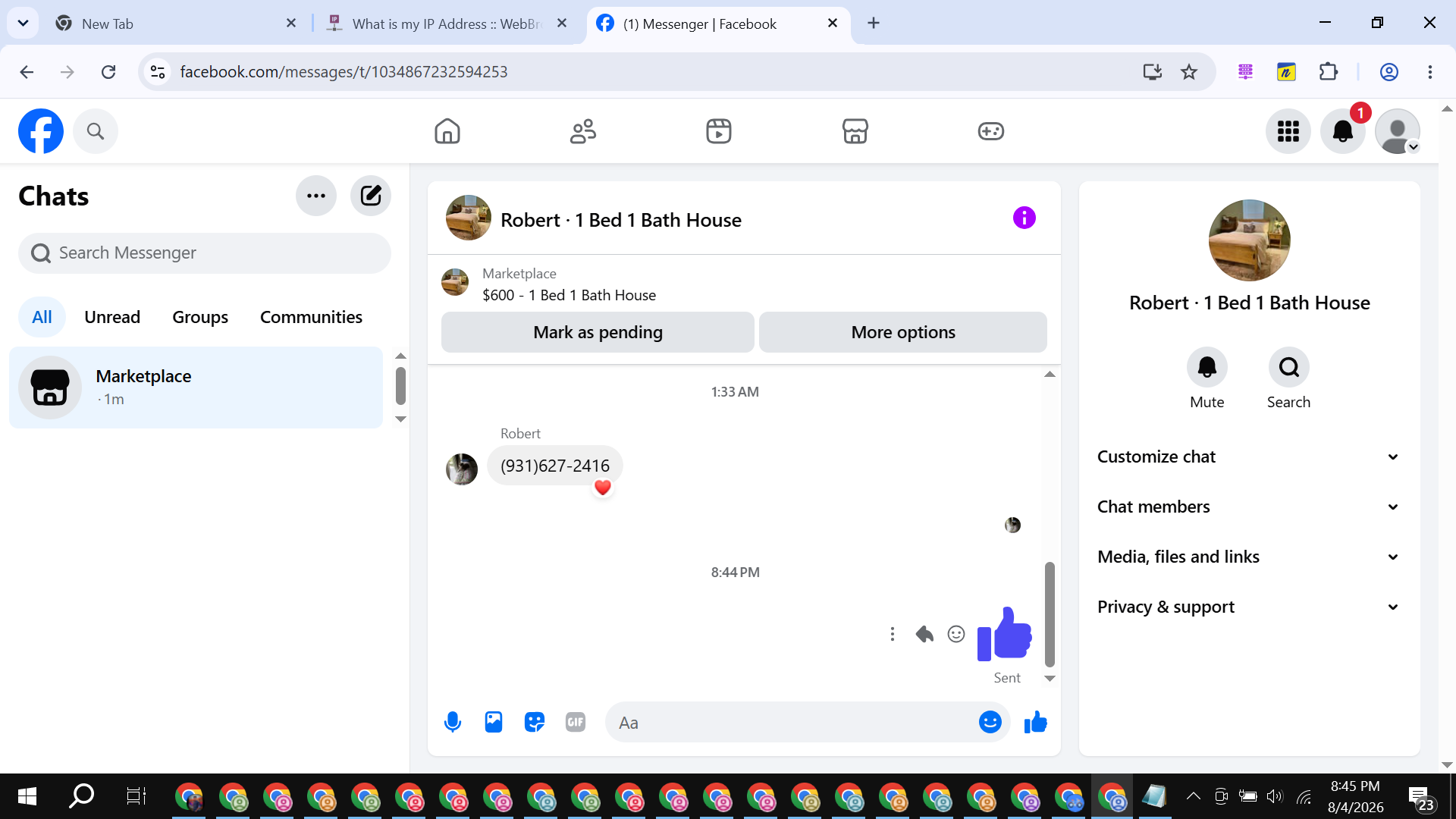Click the address bar URL
Image resolution: width=1456 pixels, height=819 pixels.
coord(344,72)
